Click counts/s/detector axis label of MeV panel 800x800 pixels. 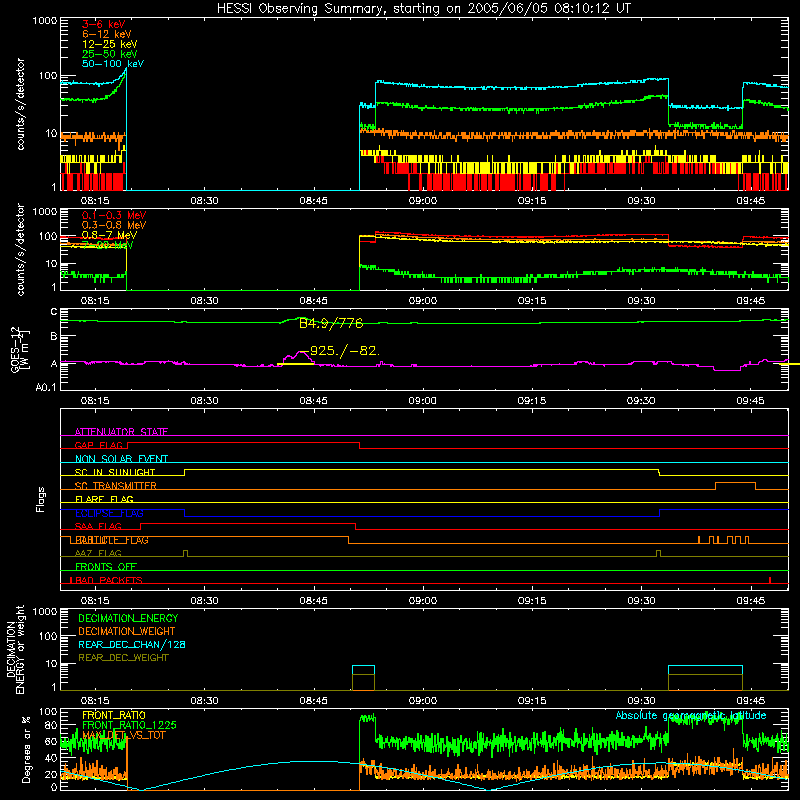point(20,250)
